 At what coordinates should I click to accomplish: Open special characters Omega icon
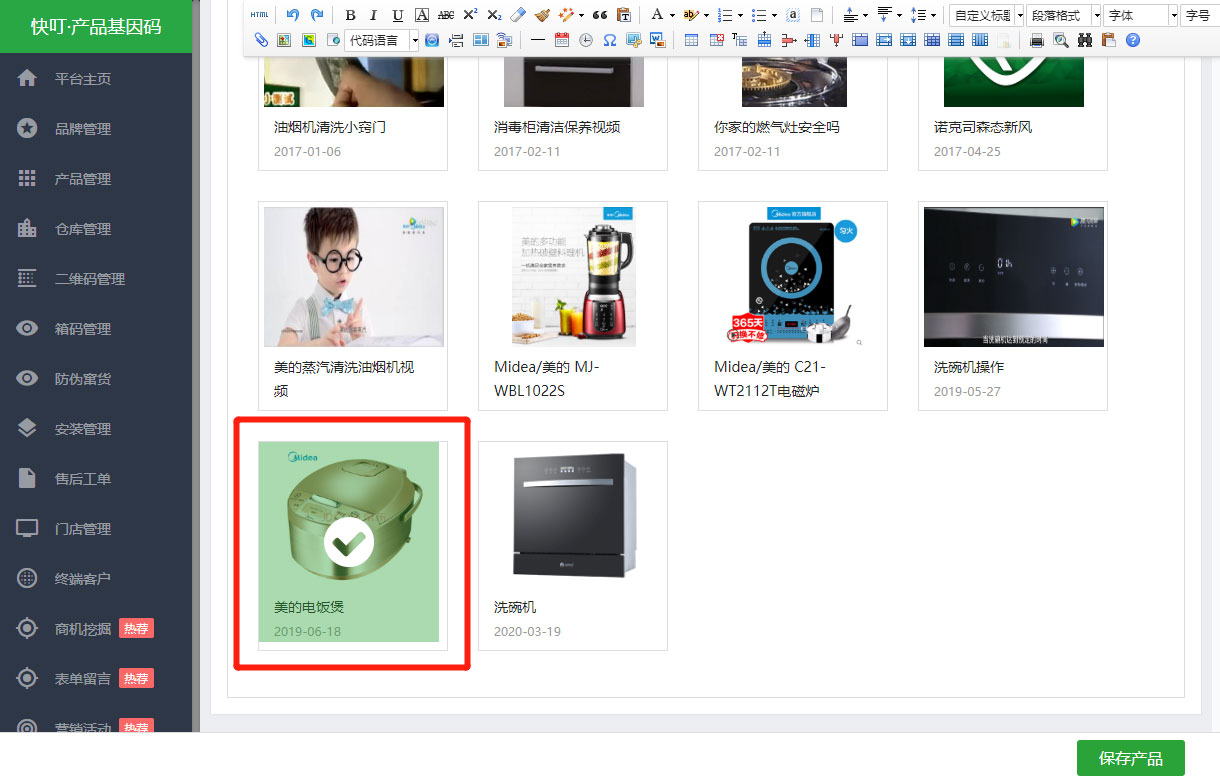[610, 40]
